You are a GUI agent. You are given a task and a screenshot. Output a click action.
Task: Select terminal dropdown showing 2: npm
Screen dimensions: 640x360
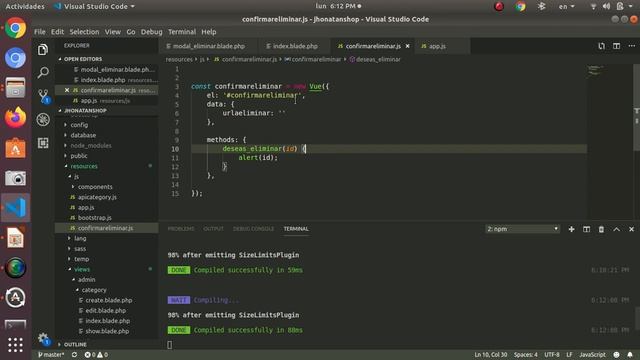(522, 229)
